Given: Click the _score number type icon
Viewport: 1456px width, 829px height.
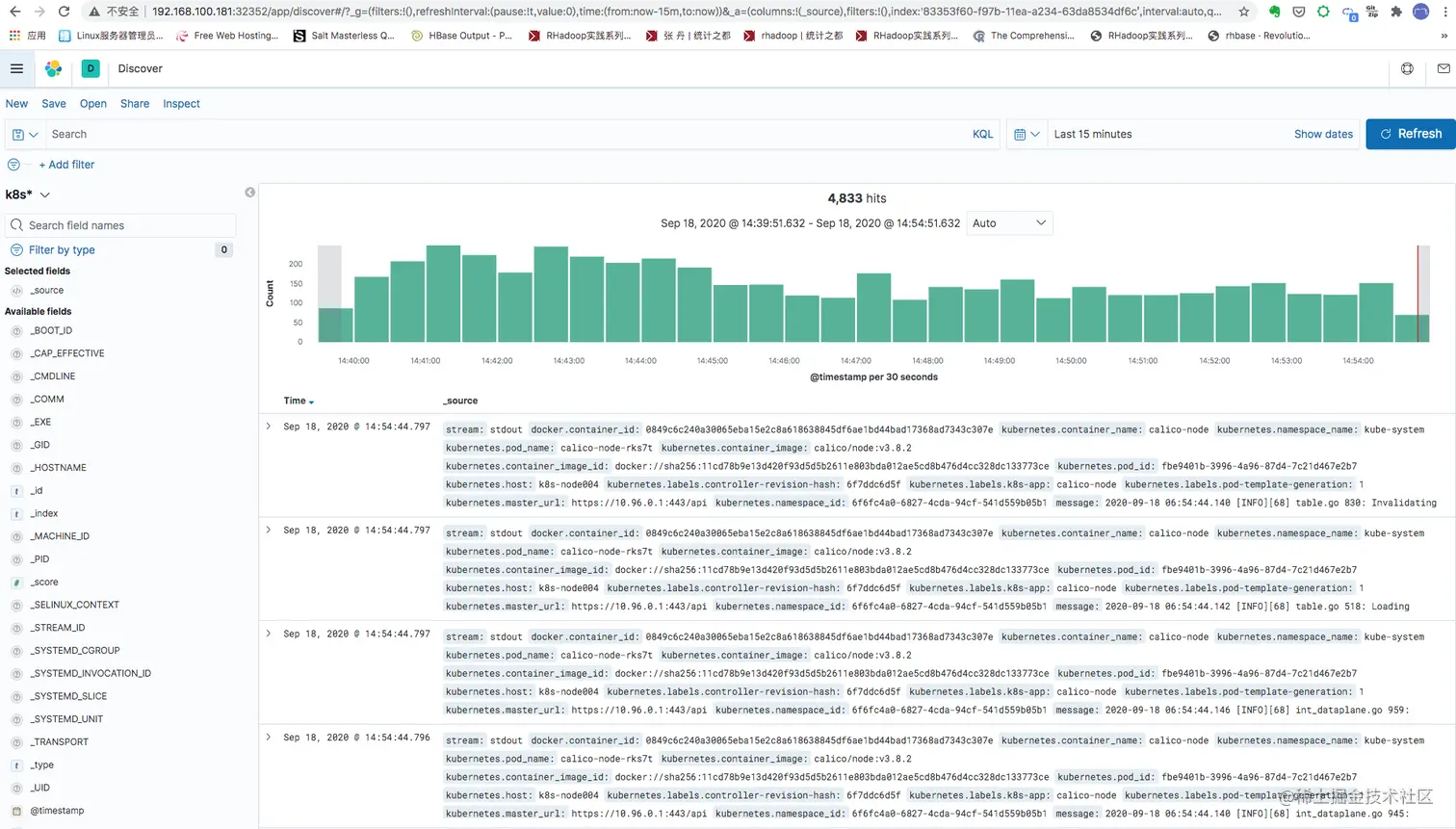Looking at the screenshot, I should (x=16, y=583).
